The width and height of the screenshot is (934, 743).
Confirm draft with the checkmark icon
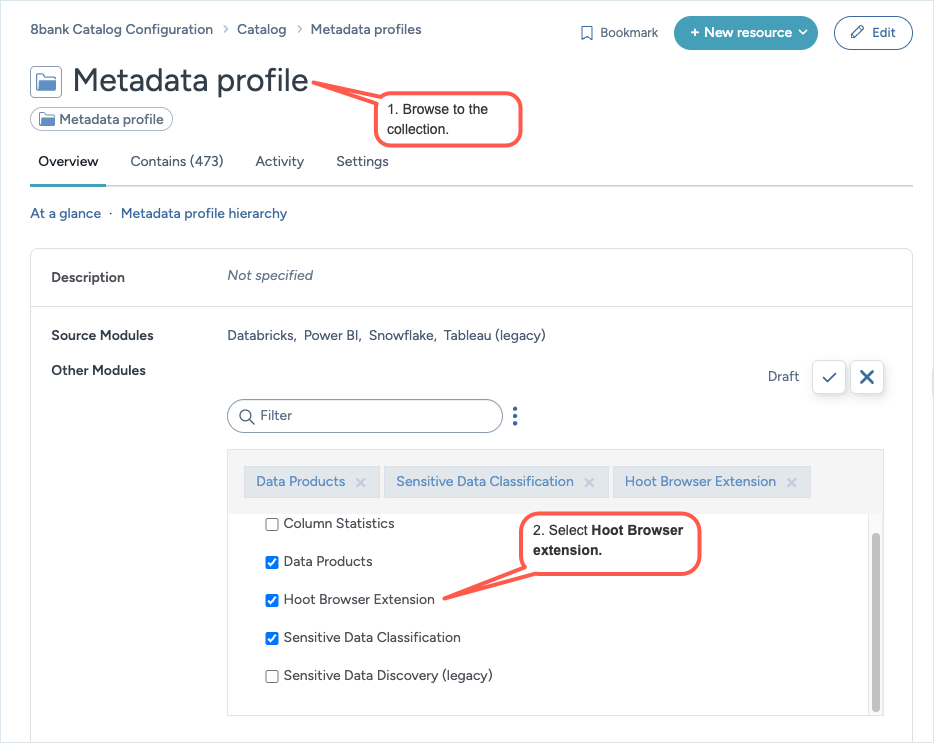point(829,377)
